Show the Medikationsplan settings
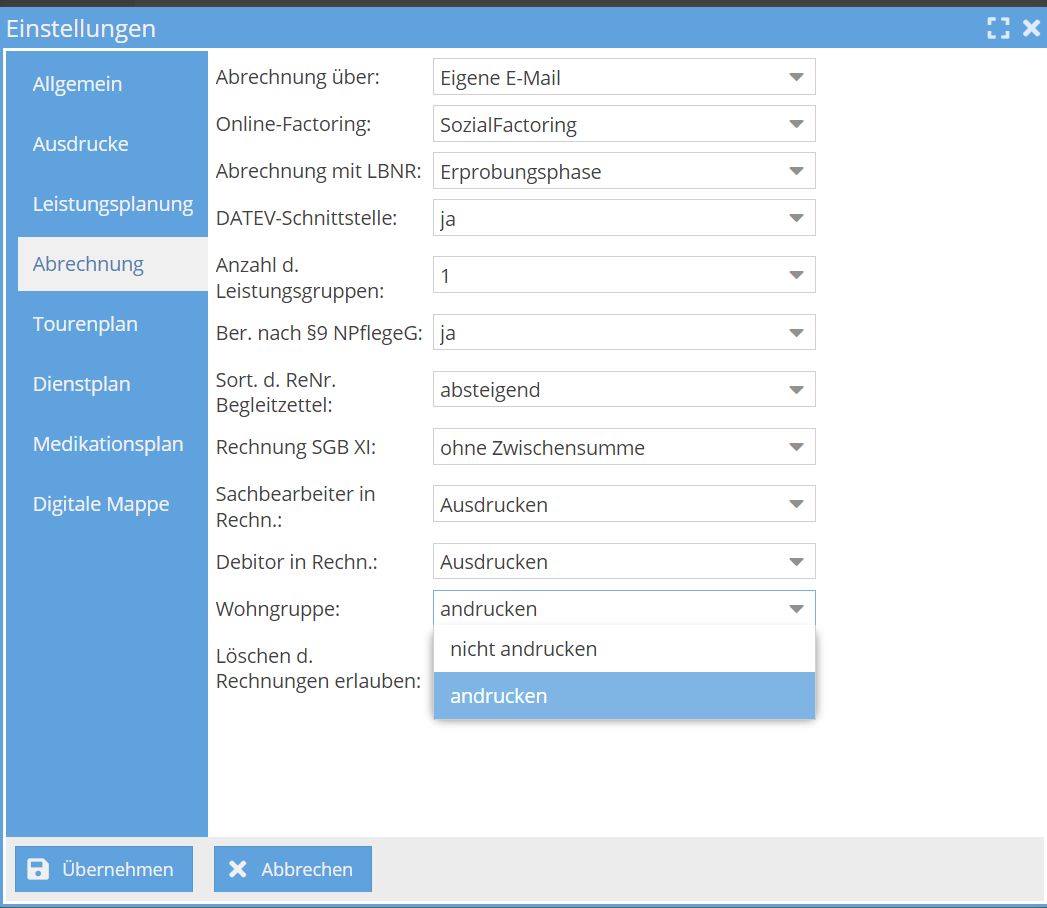The height and width of the screenshot is (908, 1047). (x=108, y=444)
